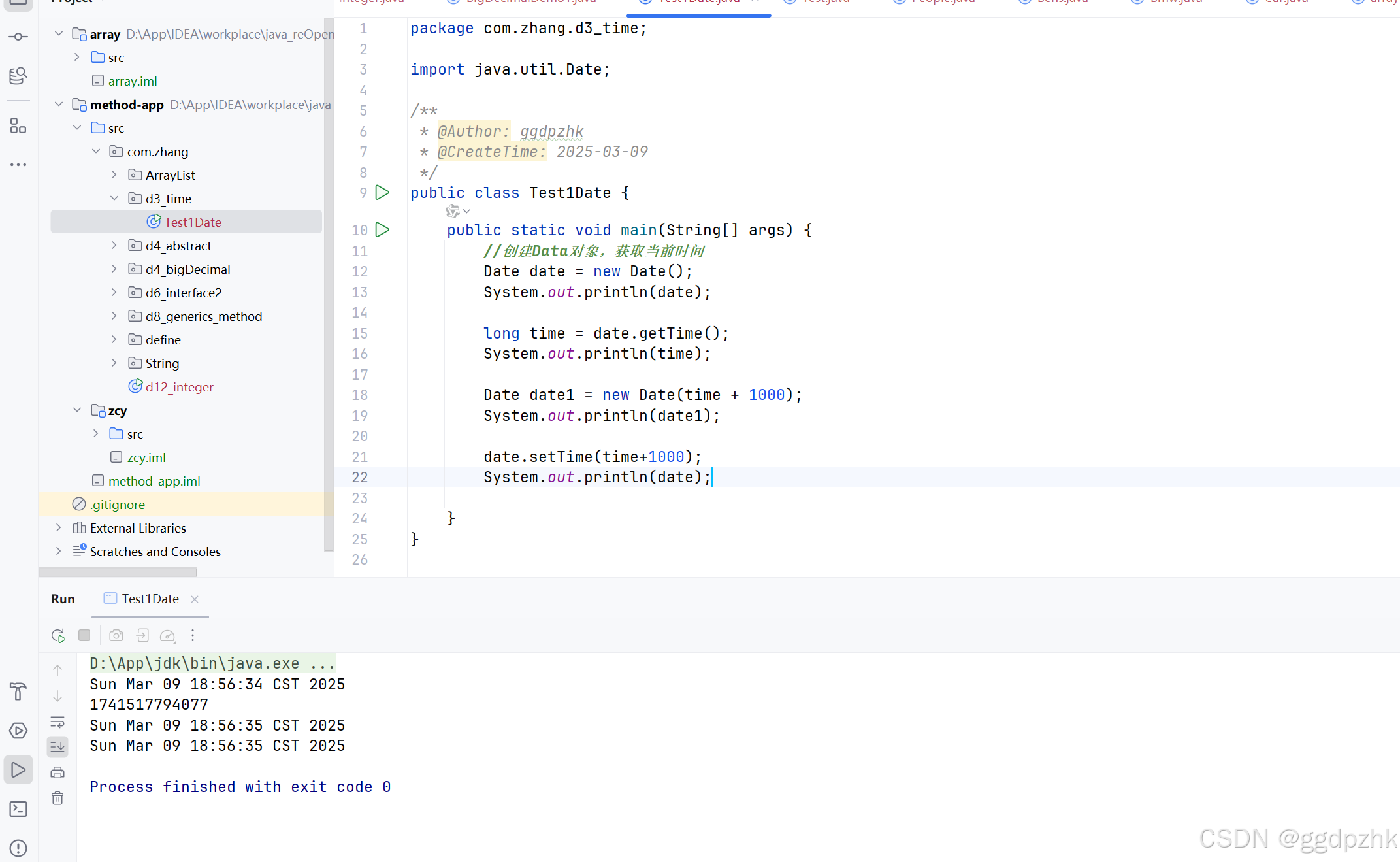The width and height of the screenshot is (1400, 862).
Task: Open the Commit tool window
Action: (18, 37)
